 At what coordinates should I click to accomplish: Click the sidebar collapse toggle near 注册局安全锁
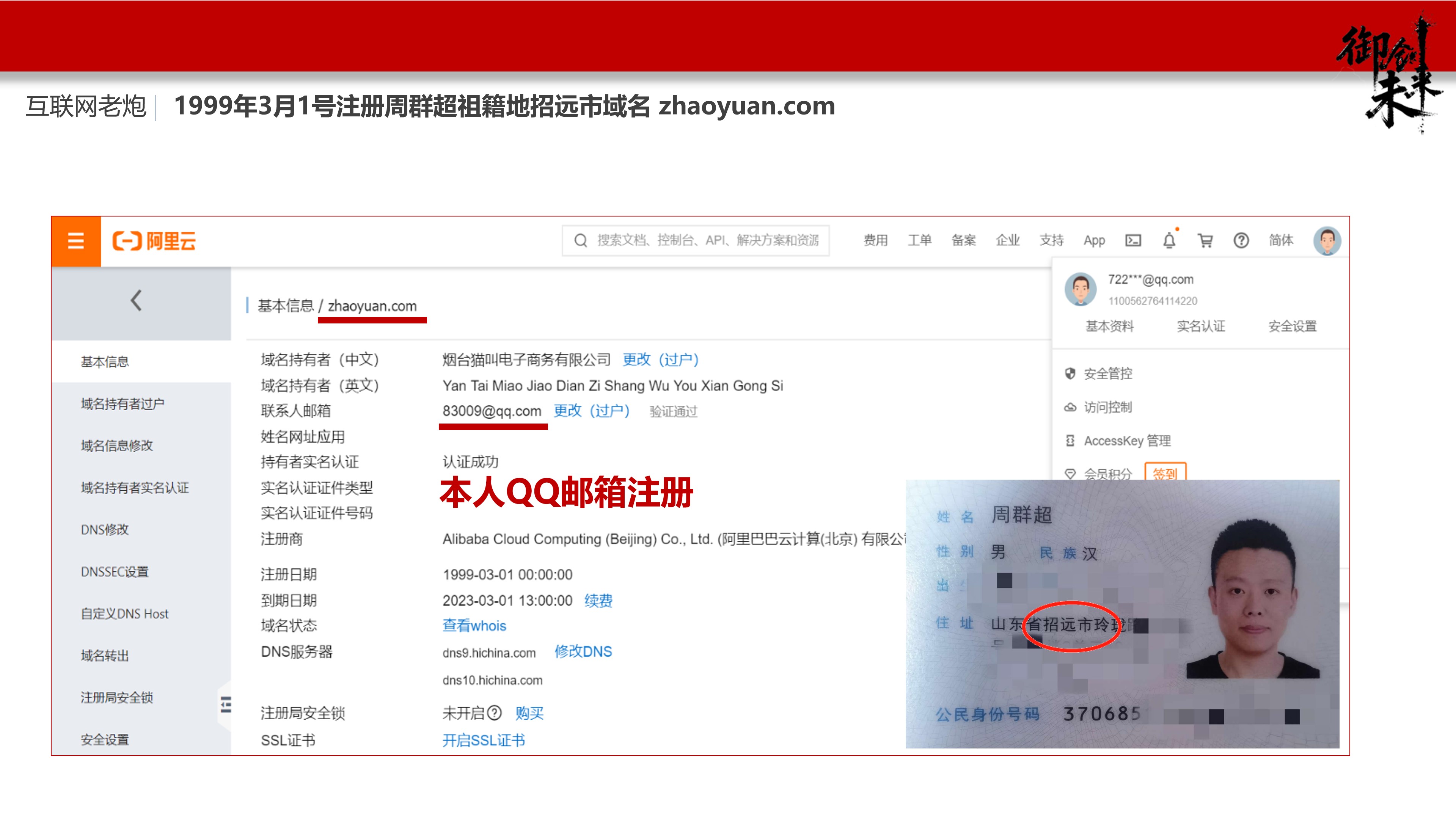tap(226, 704)
